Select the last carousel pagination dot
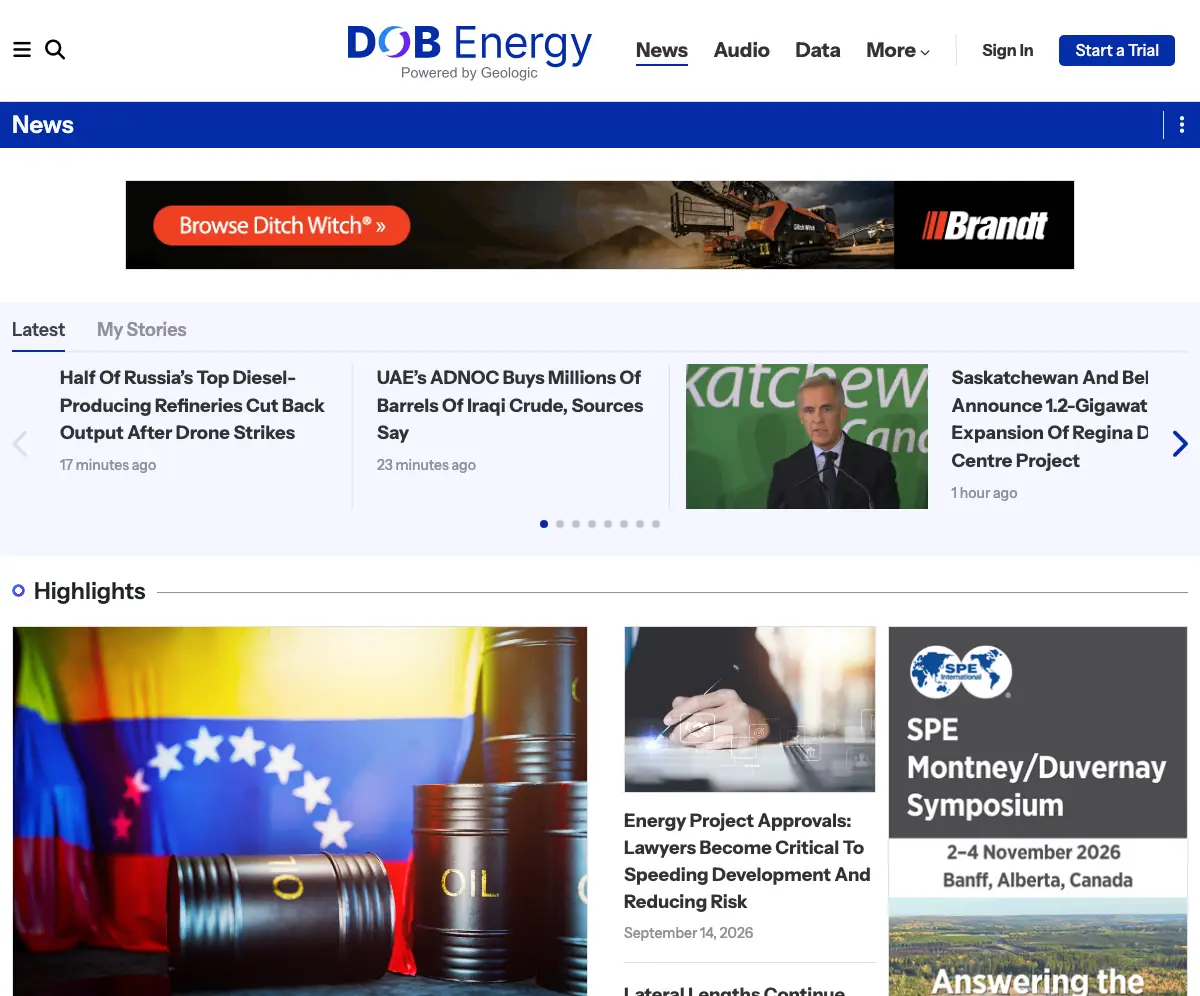Screen dimensions: 1200x996 click(656, 524)
